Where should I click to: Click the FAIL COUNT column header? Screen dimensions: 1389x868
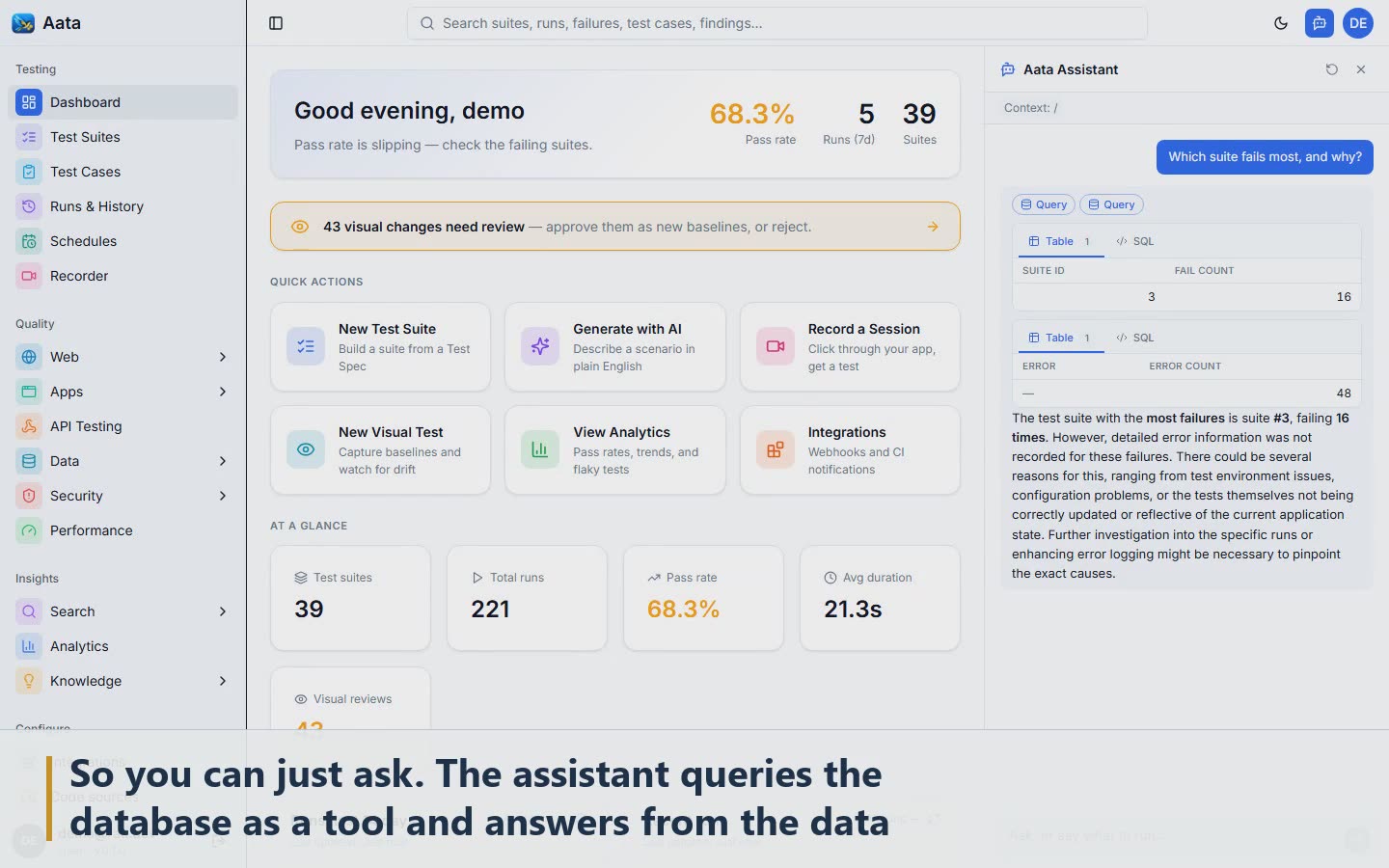pyautogui.click(x=1204, y=270)
